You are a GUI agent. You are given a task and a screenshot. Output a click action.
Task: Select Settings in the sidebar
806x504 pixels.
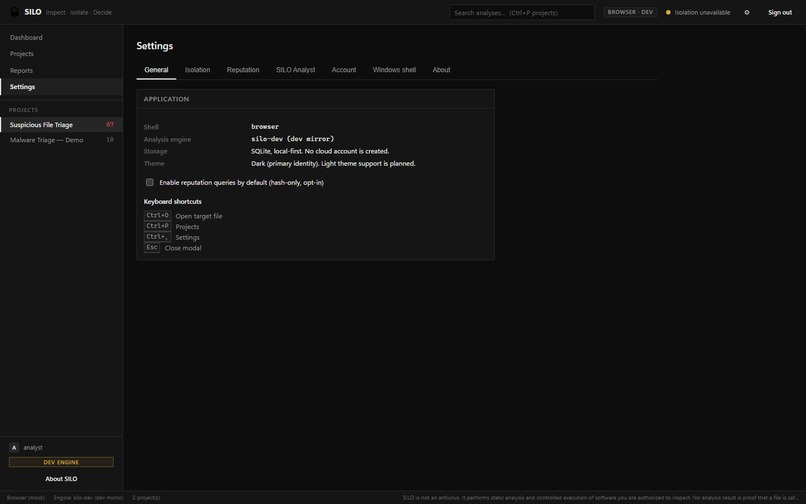61,87
